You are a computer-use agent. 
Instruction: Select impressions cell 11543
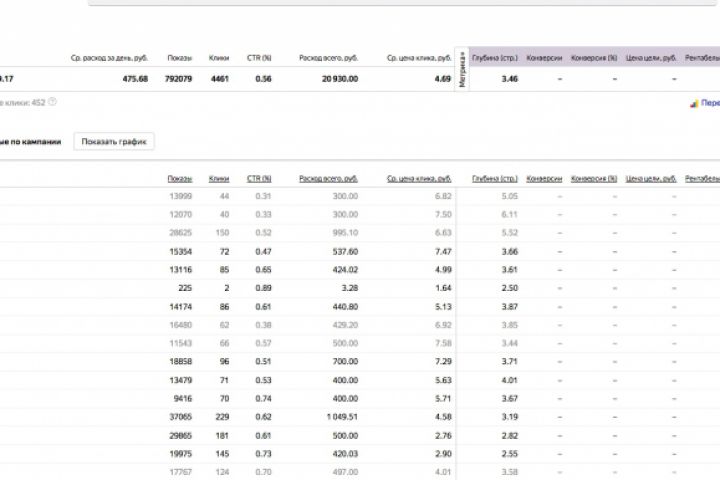point(180,343)
